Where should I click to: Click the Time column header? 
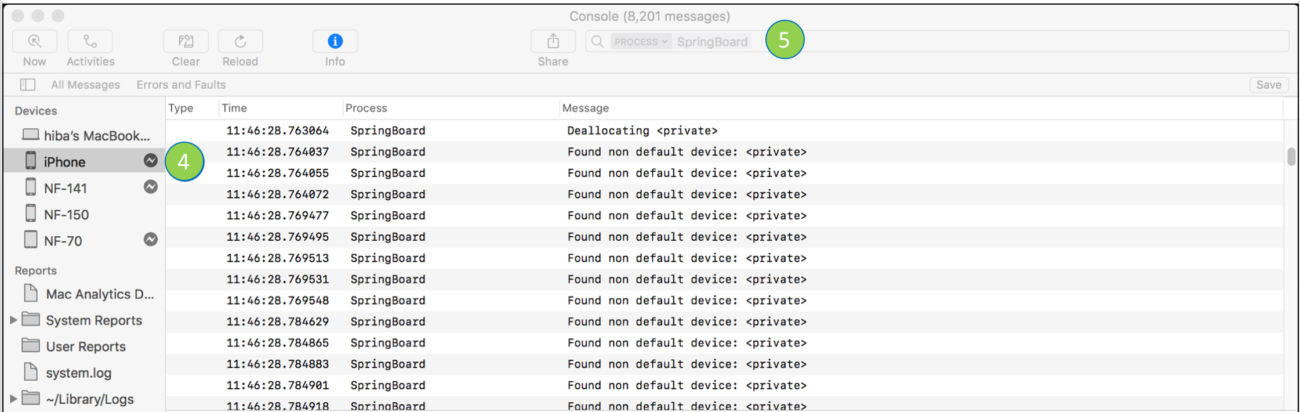tap(234, 108)
